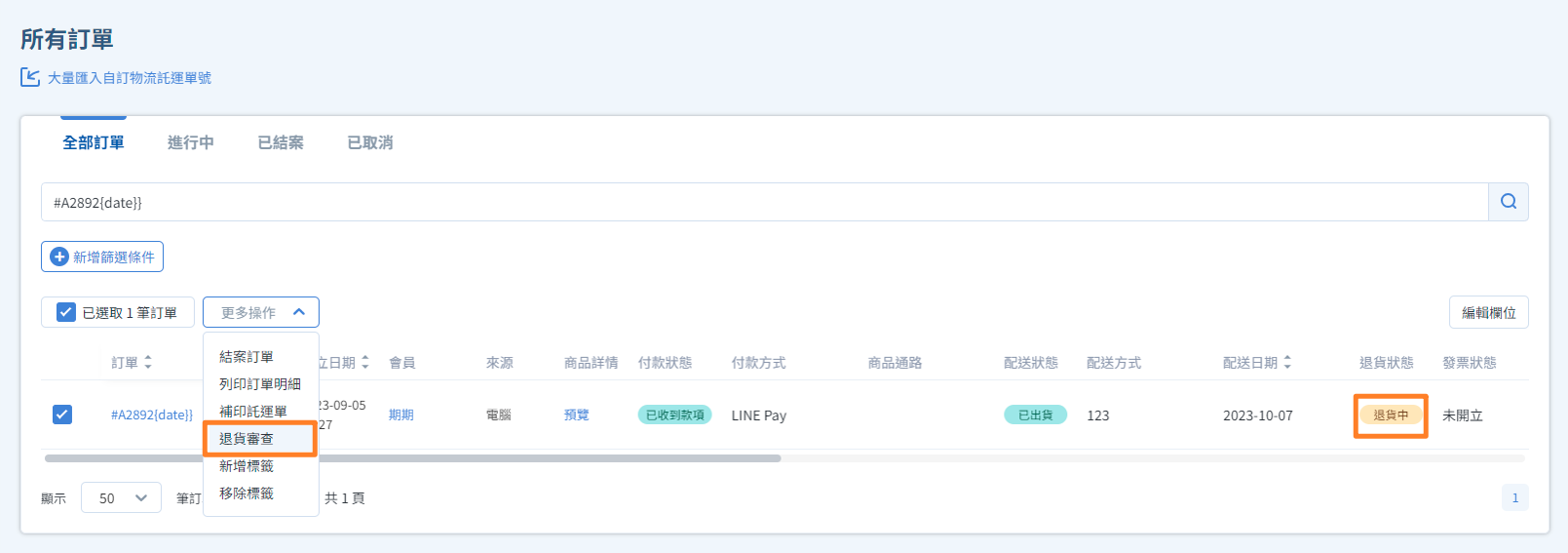This screenshot has width=1568, height=553.
Task: Open the 50 per page dropdown
Action: click(x=121, y=497)
